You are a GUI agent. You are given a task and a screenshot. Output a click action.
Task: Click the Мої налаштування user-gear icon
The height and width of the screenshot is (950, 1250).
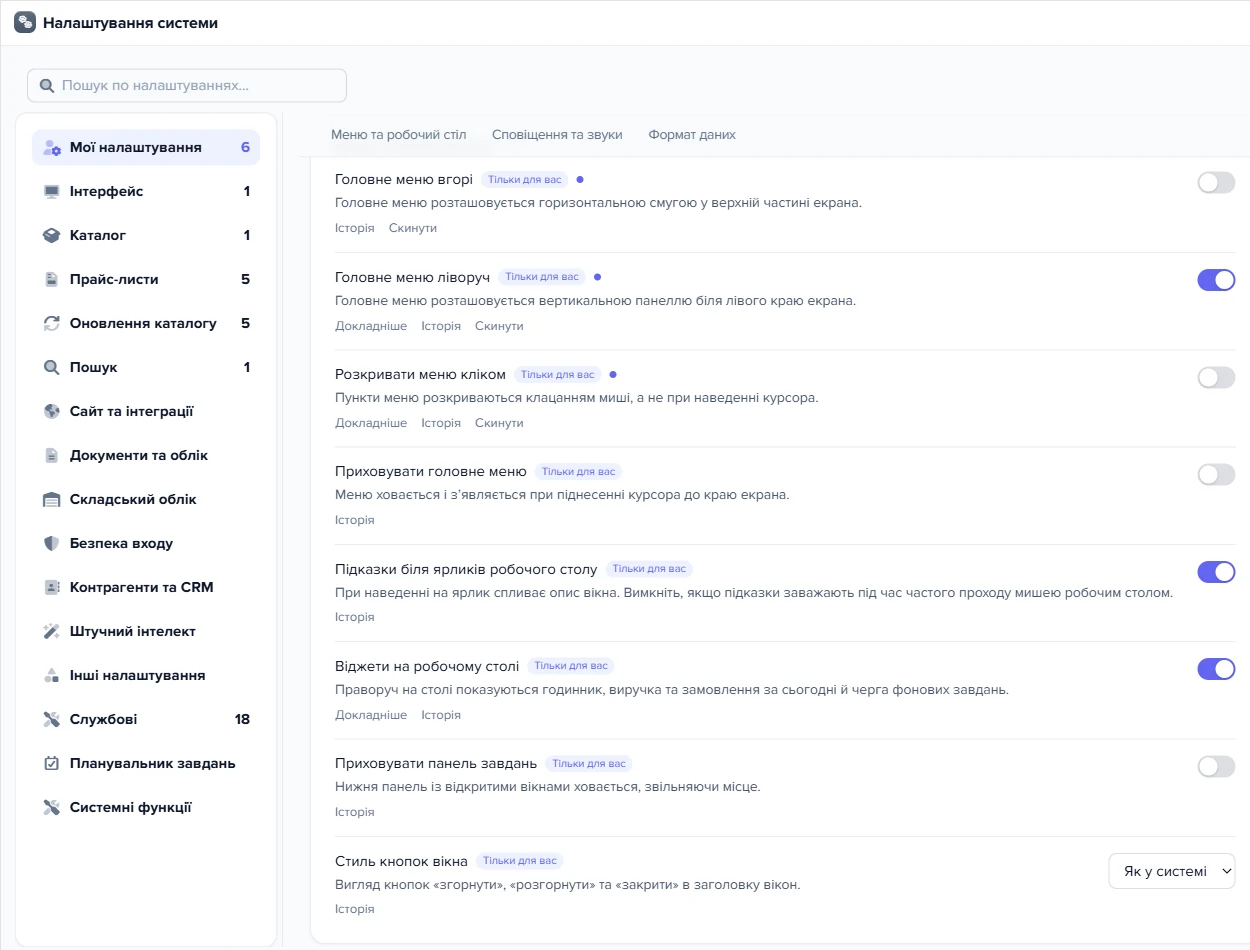tap(53, 148)
